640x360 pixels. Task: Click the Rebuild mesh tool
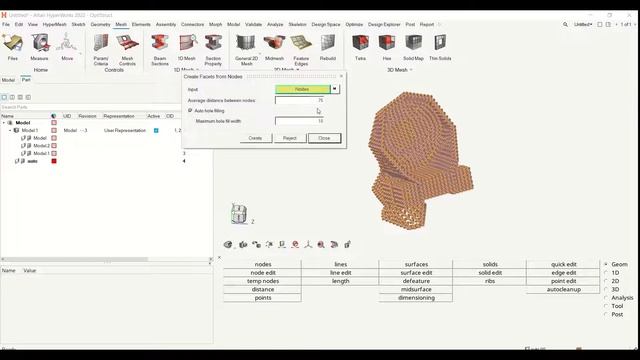pos(328,47)
